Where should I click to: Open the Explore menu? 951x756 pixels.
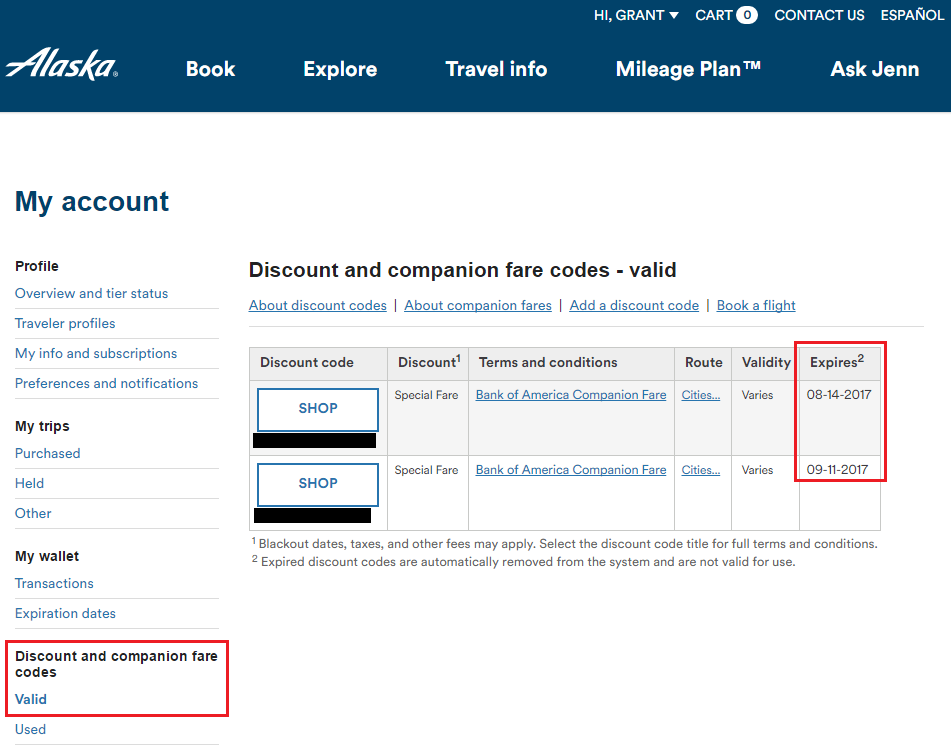pyautogui.click(x=340, y=69)
